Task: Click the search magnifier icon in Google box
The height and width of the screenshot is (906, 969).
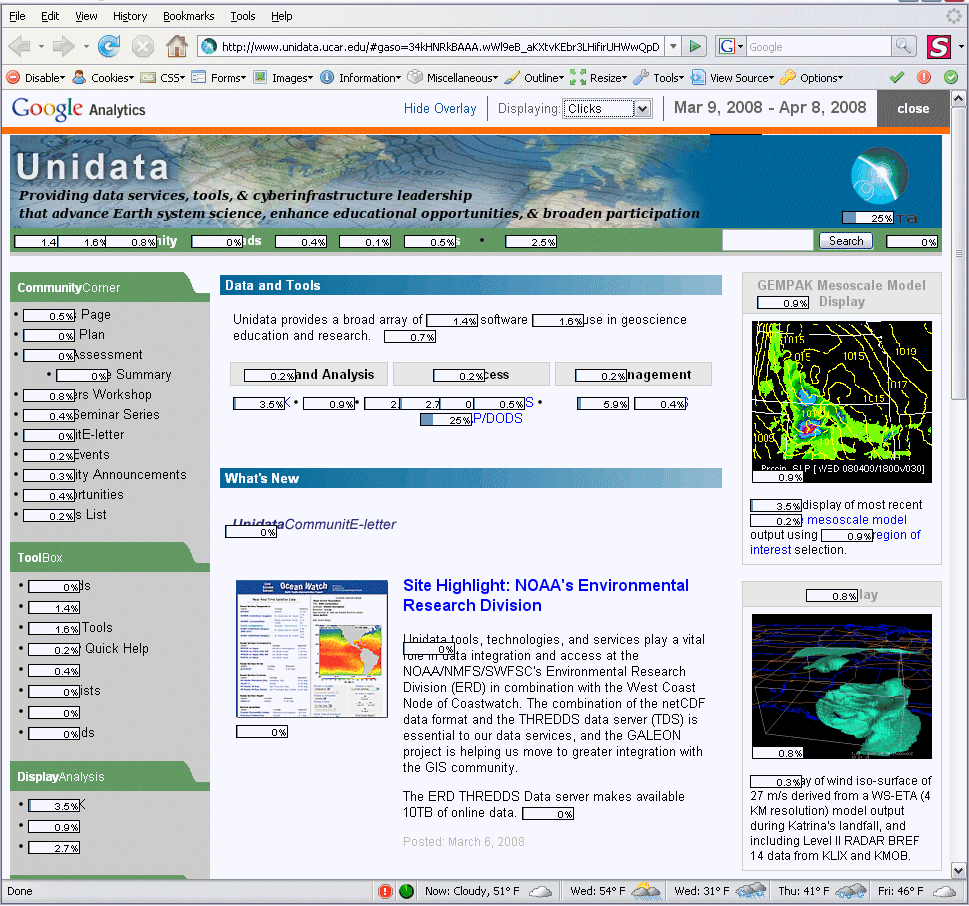Action: [903, 46]
